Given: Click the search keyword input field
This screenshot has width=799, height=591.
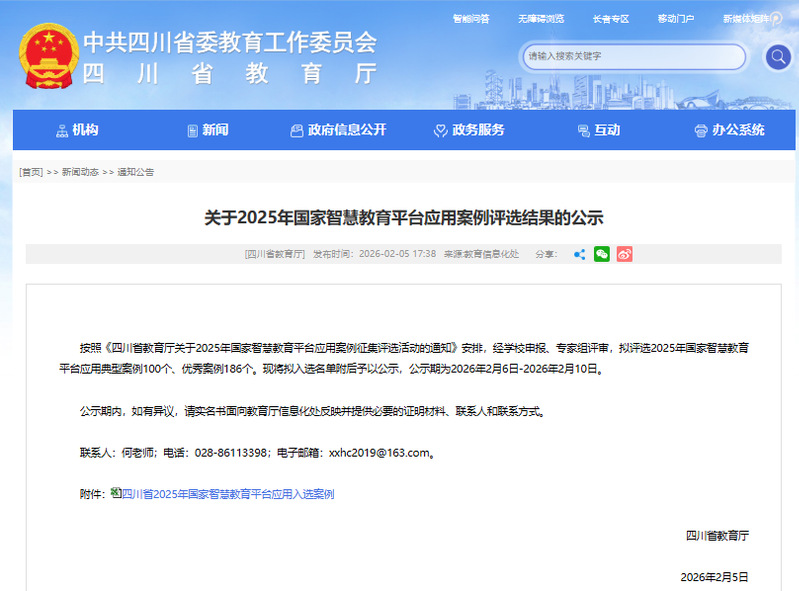Looking at the screenshot, I should (633, 56).
